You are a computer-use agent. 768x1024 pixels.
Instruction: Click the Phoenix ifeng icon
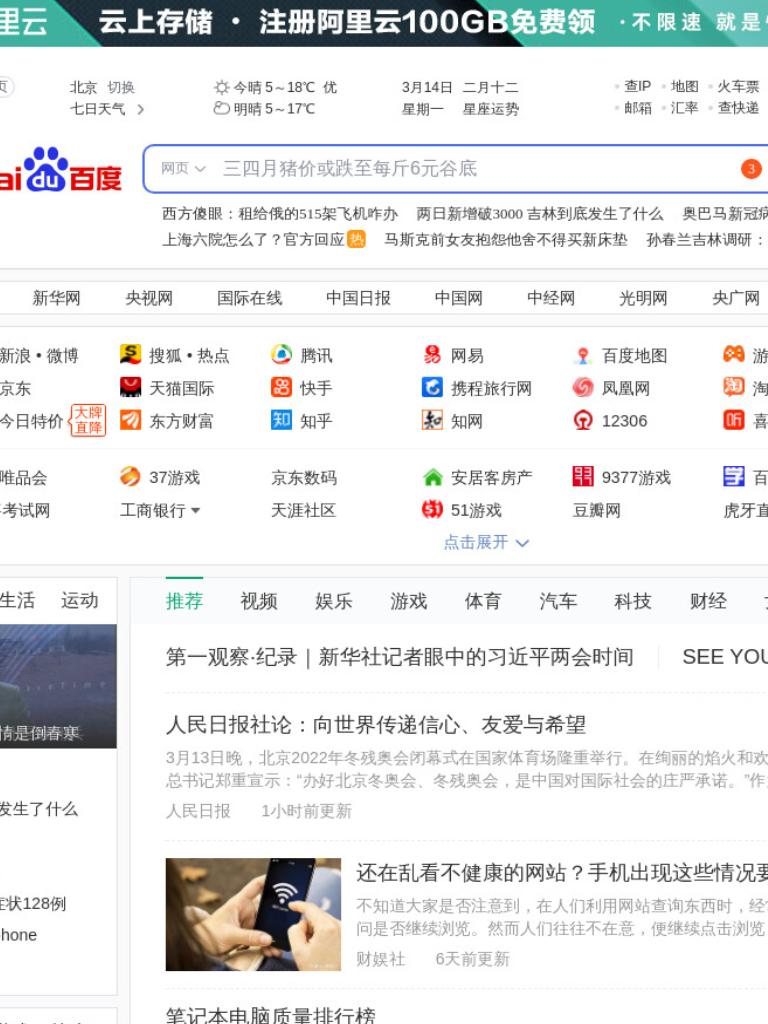click(583, 387)
